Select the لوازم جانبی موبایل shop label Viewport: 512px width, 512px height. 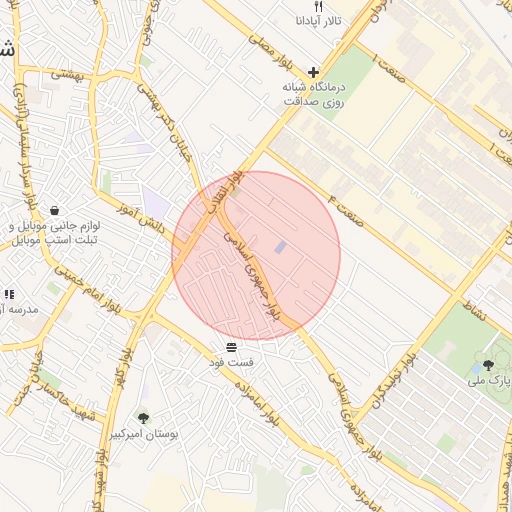[55, 233]
